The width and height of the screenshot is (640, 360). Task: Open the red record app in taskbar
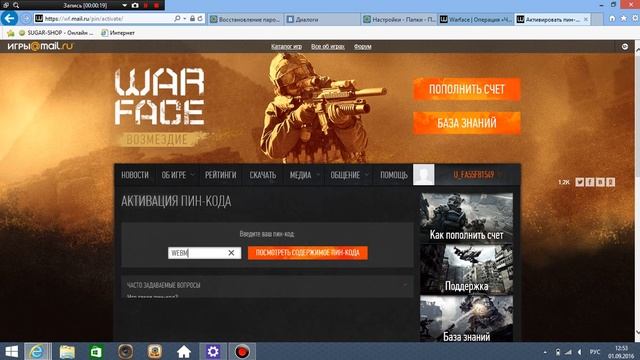(x=242, y=351)
